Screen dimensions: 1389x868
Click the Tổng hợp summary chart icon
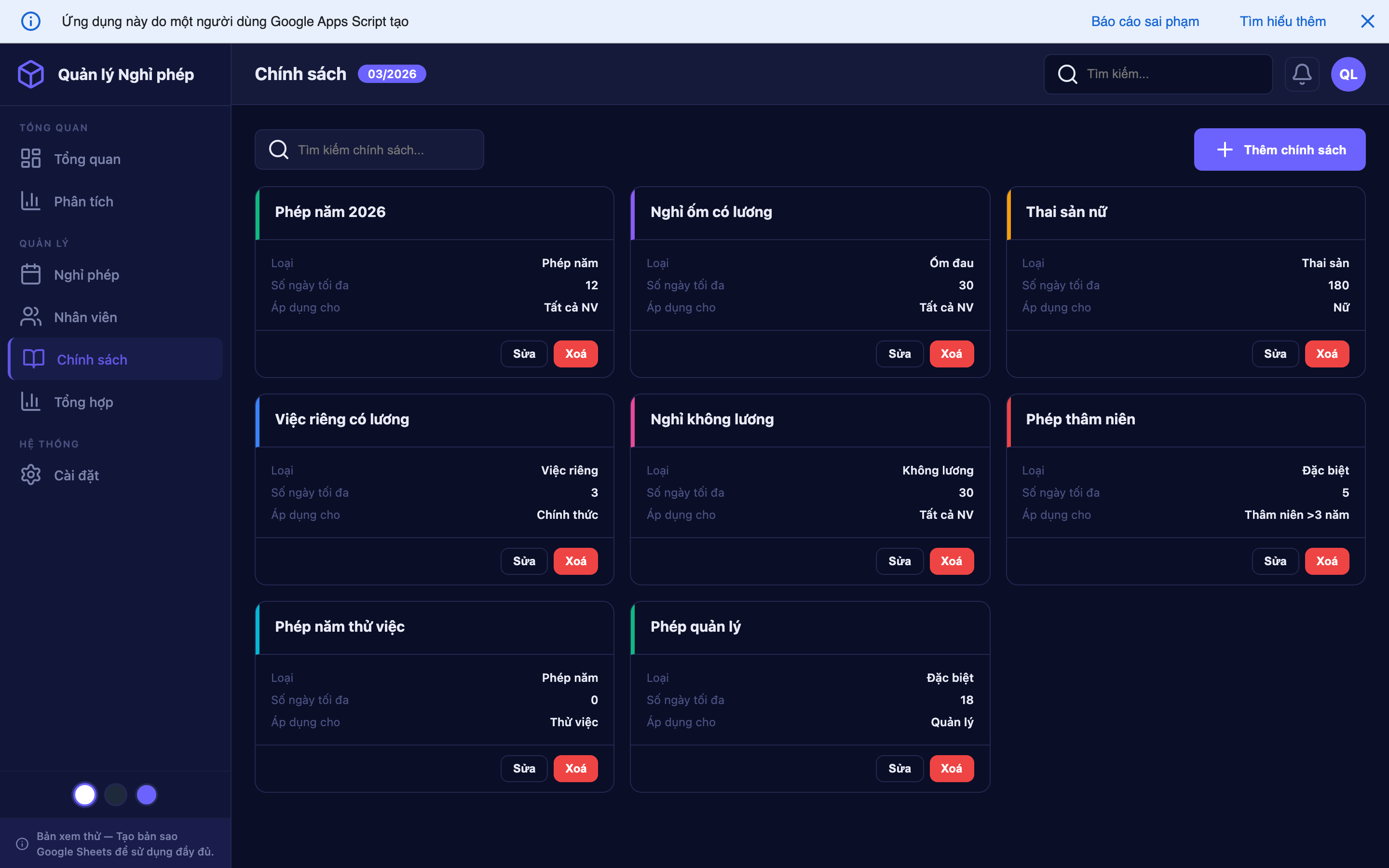click(30, 401)
